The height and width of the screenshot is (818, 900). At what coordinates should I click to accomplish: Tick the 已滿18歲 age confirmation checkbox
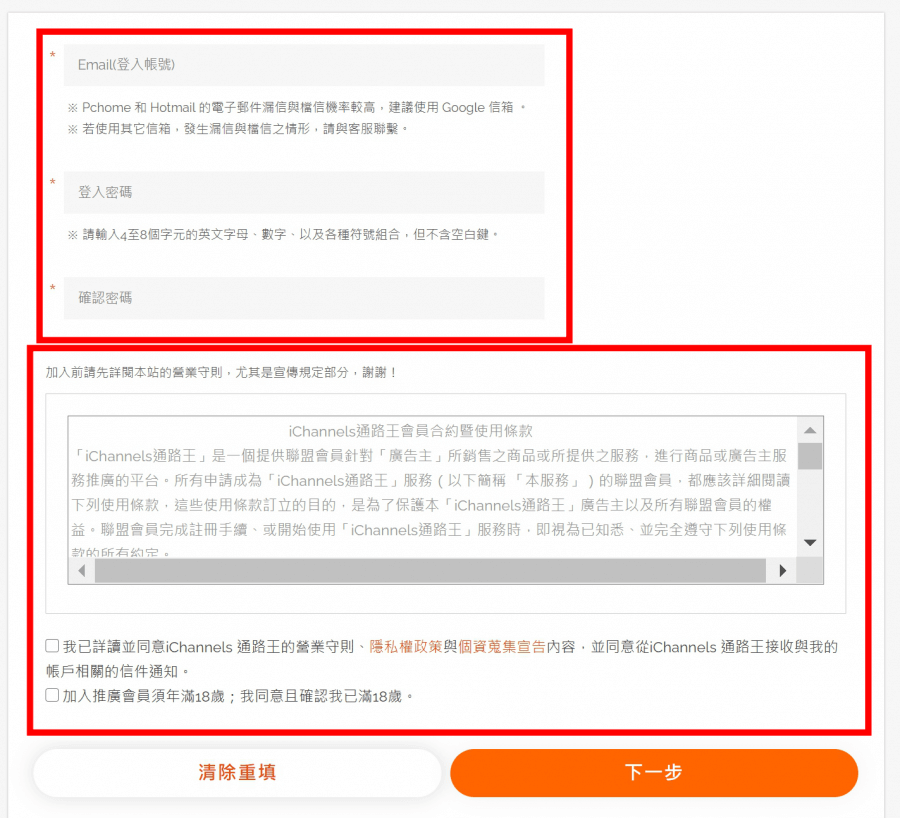52,695
